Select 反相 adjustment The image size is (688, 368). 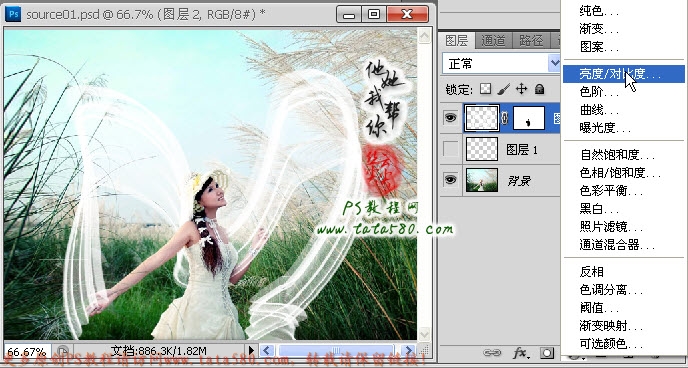tap(624, 272)
